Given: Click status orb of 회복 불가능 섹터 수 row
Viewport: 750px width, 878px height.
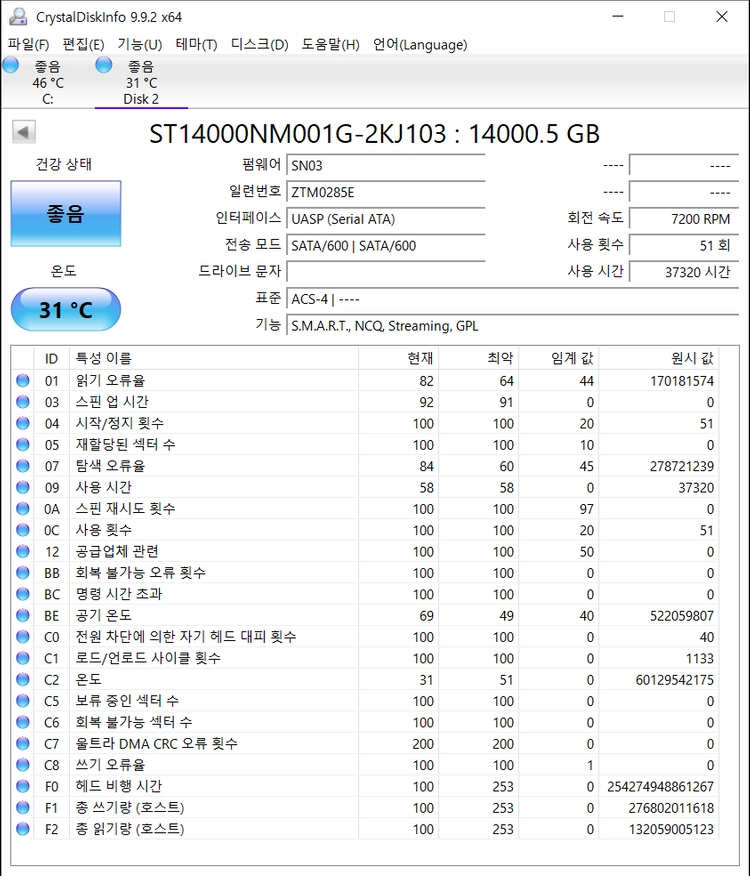Looking at the screenshot, I should 23,722.
